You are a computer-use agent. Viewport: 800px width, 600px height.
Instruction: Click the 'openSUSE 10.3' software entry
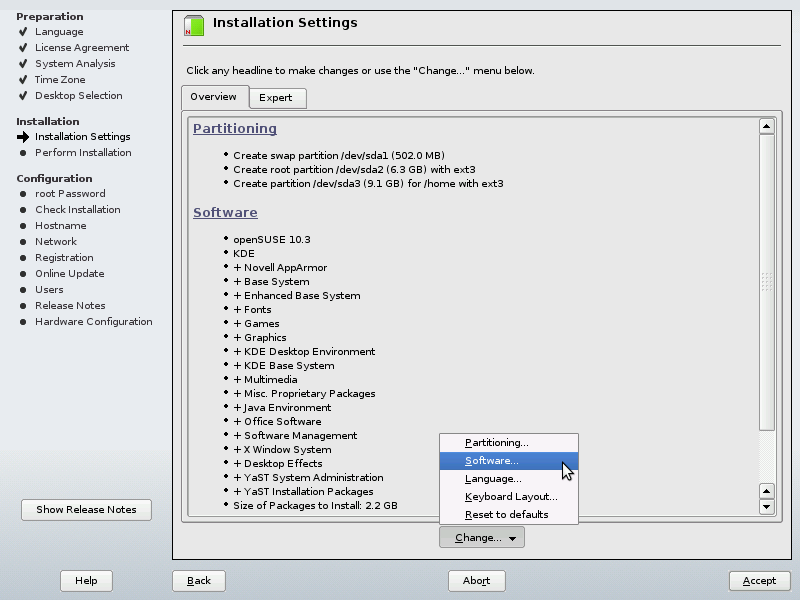271,240
